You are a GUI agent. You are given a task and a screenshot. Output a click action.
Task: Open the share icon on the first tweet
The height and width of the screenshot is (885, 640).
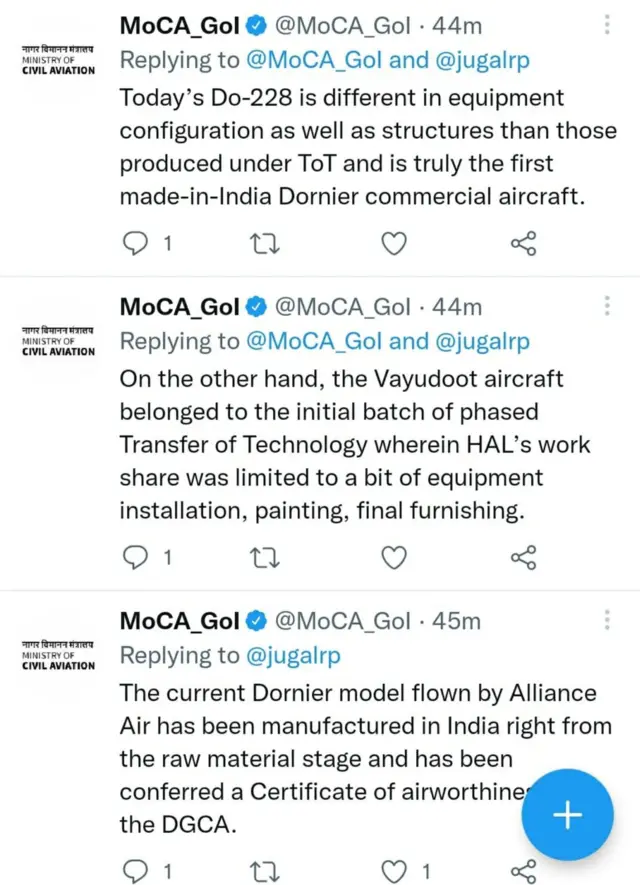pyautogui.click(x=523, y=243)
